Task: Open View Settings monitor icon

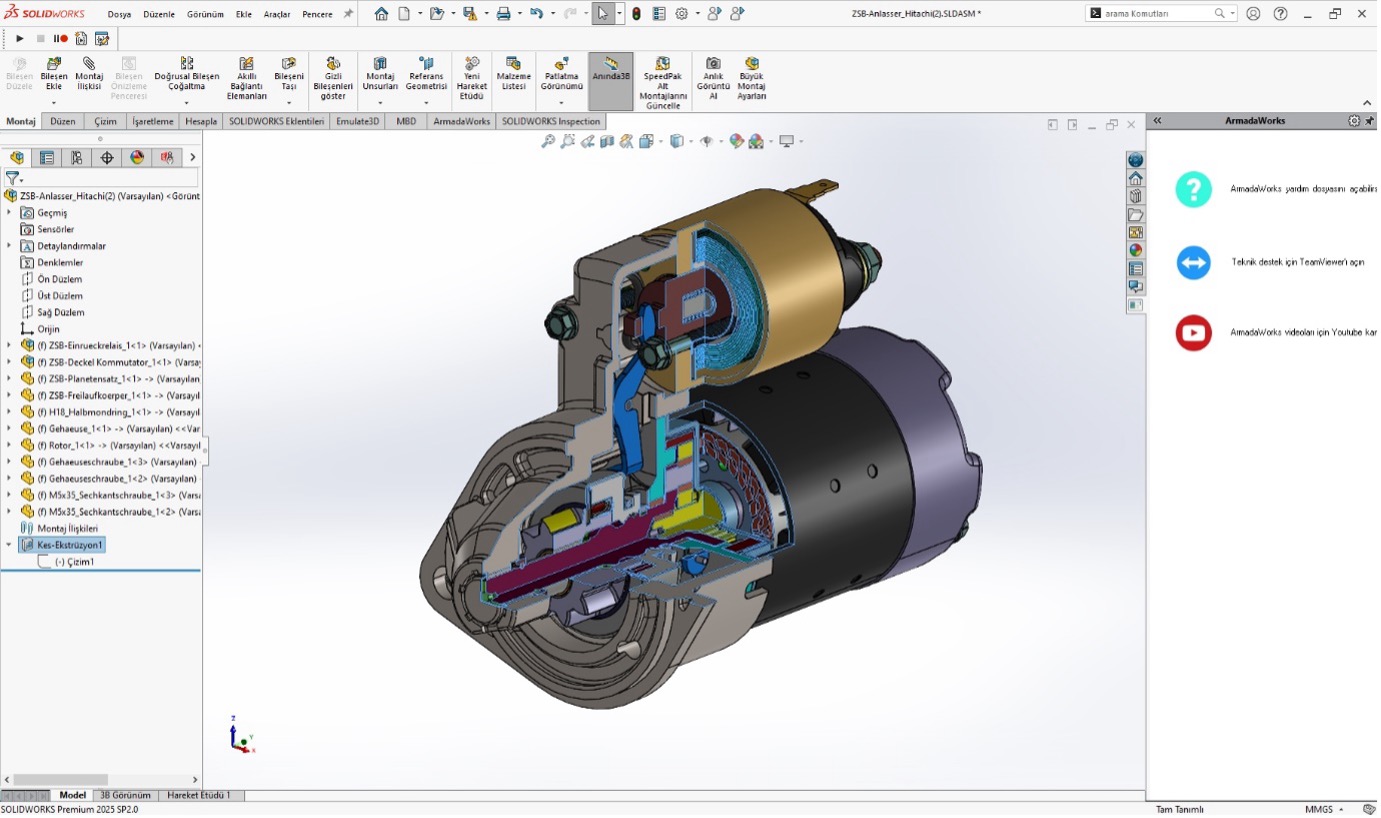Action: tap(787, 142)
